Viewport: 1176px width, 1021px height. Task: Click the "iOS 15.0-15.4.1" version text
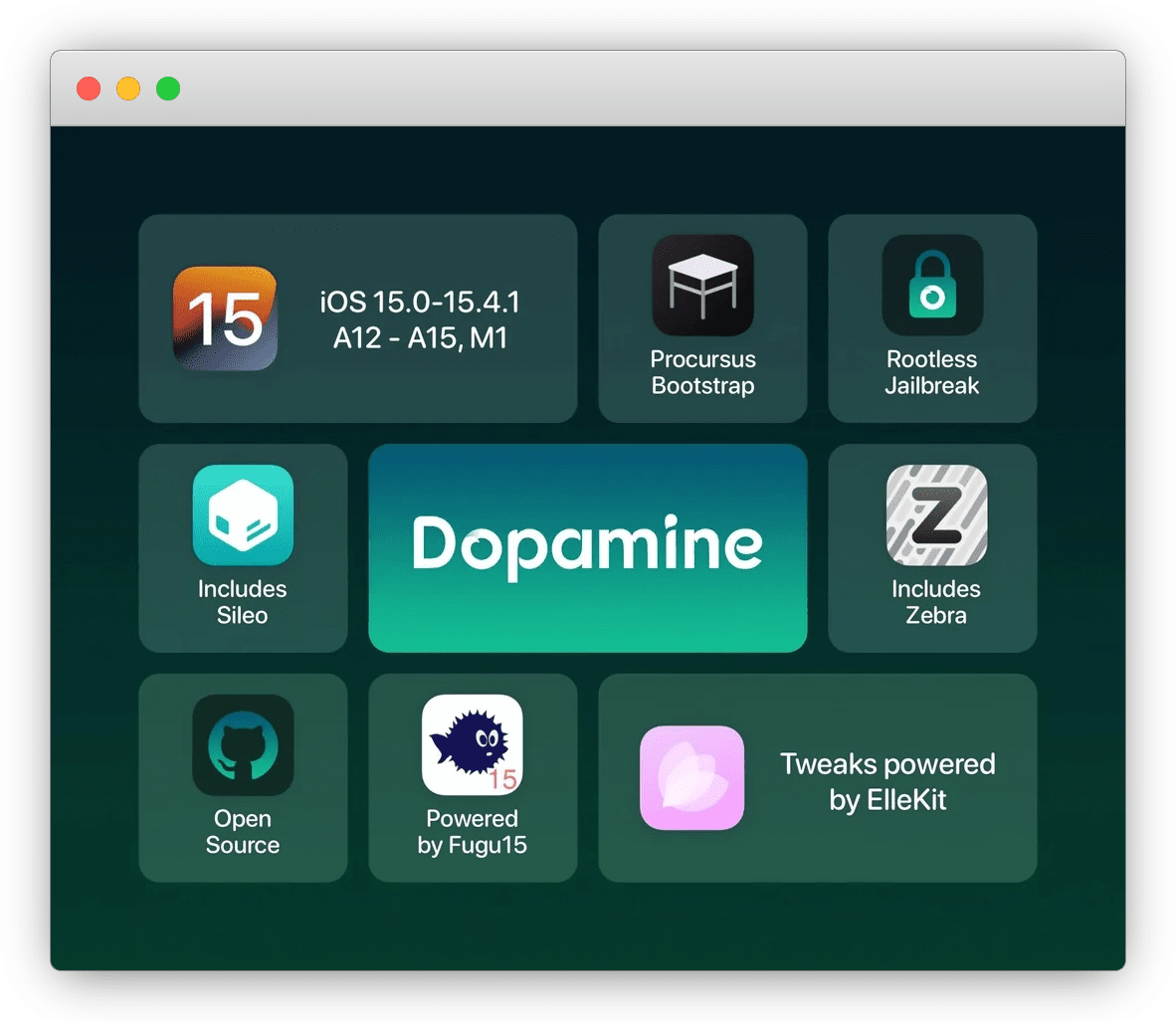pyautogui.click(x=420, y=302)
